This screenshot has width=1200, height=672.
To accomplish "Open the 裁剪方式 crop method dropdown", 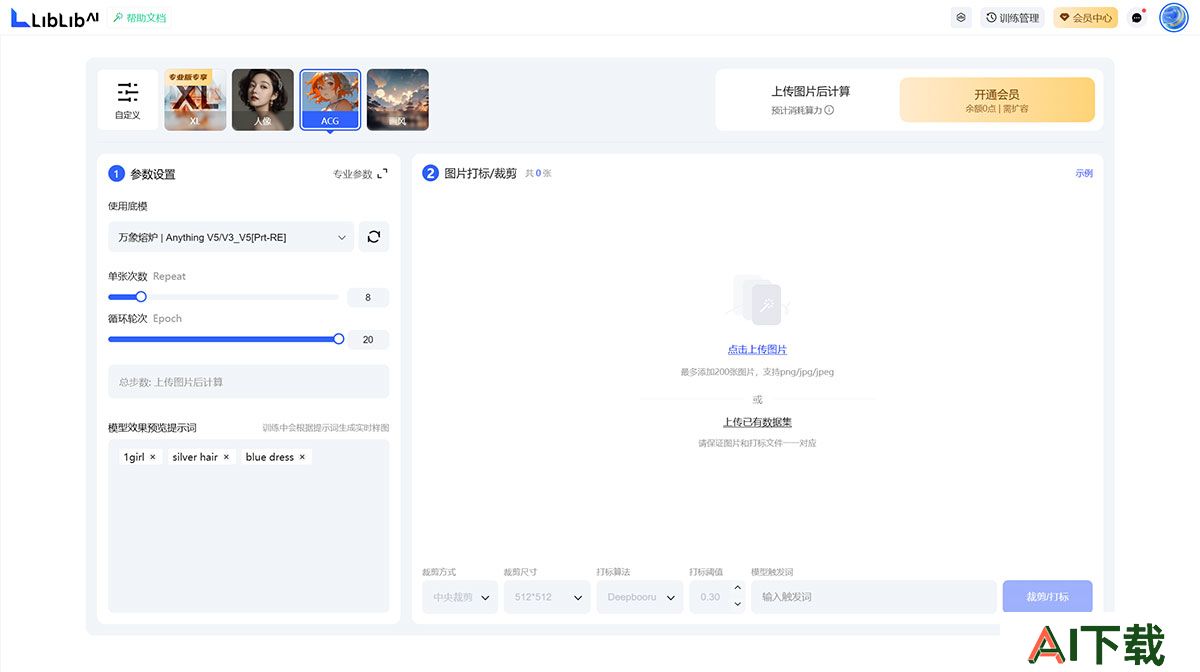I will 460,597.
